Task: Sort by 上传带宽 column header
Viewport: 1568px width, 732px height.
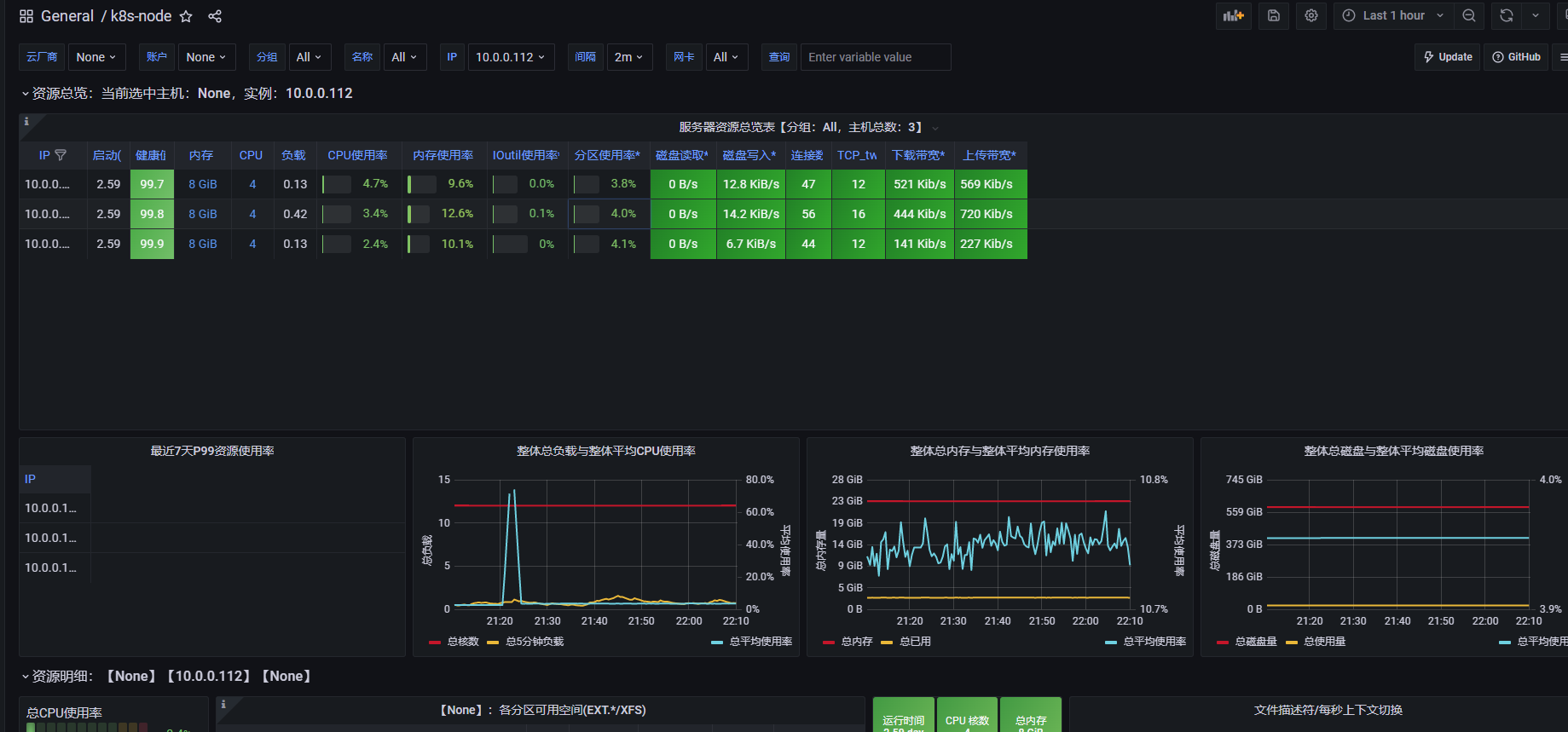Action: pyautogui.click(x=990, y=155)
